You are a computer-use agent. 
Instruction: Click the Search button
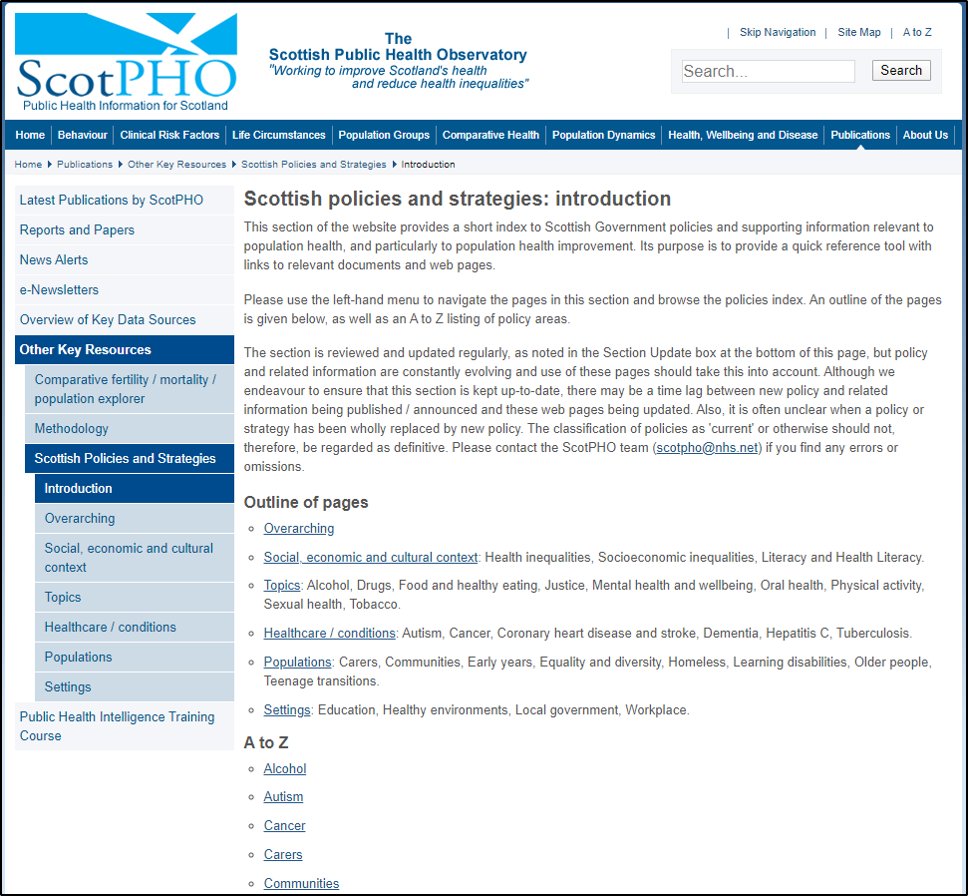click(901, 70)
